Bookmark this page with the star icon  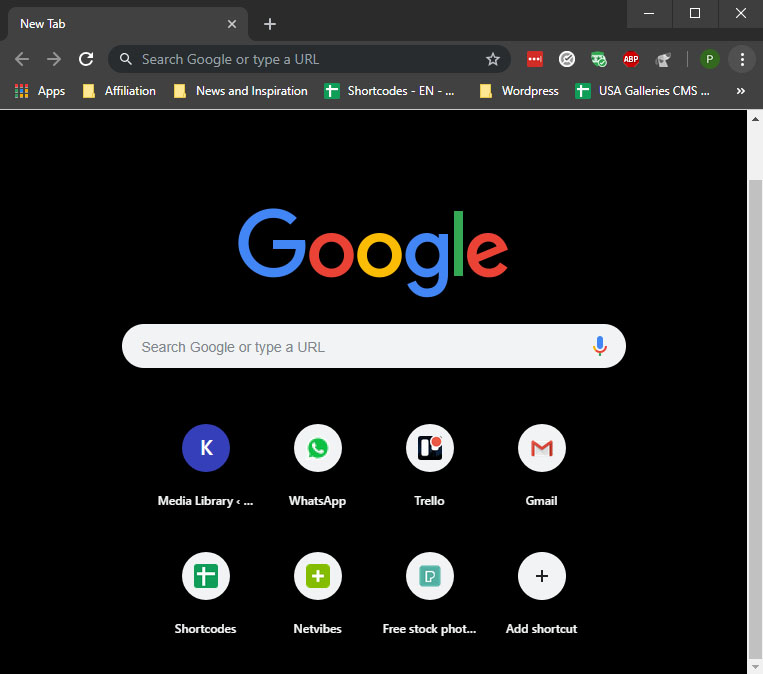tap(492, 59)
